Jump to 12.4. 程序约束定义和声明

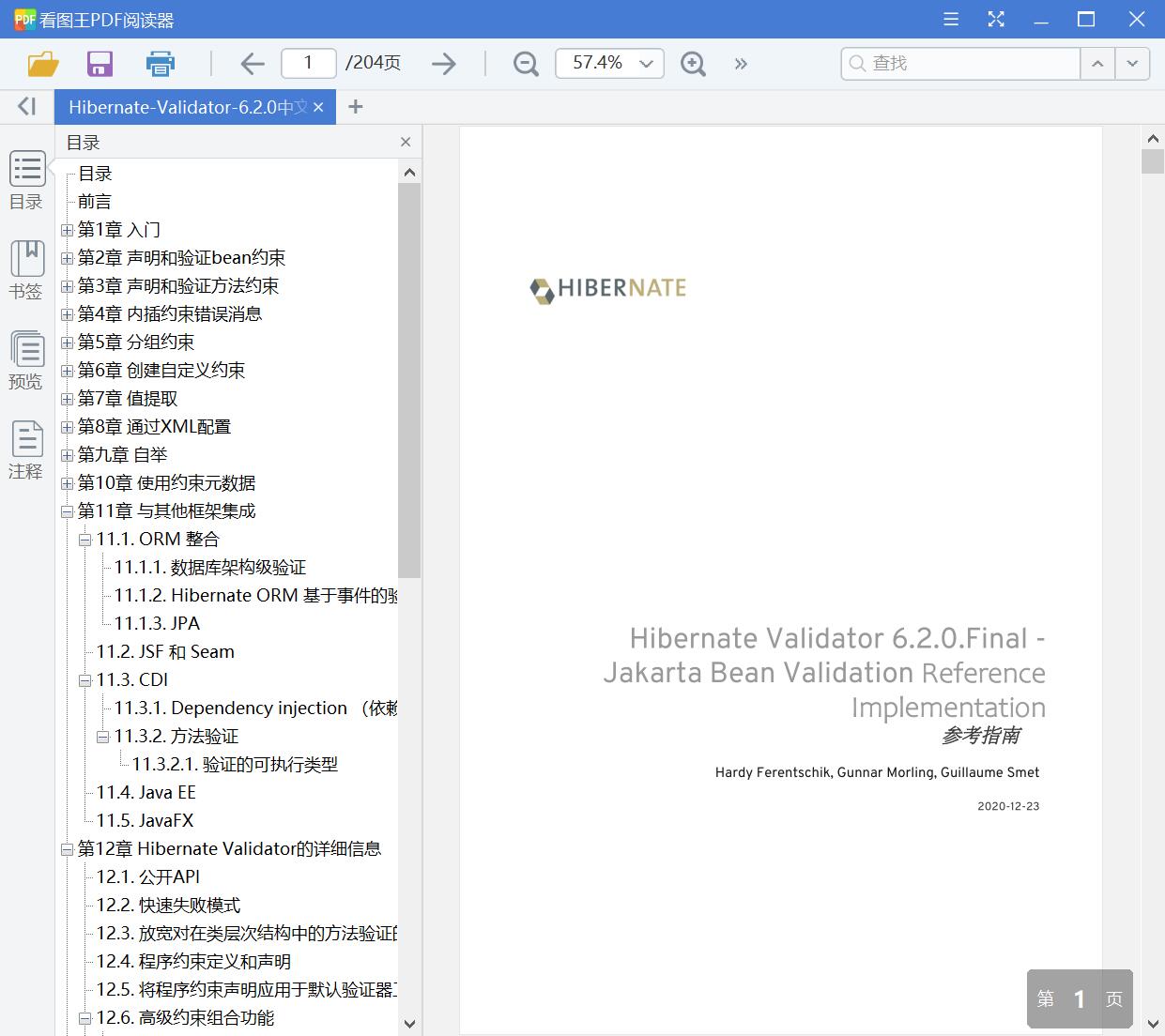tap(193, 962)
